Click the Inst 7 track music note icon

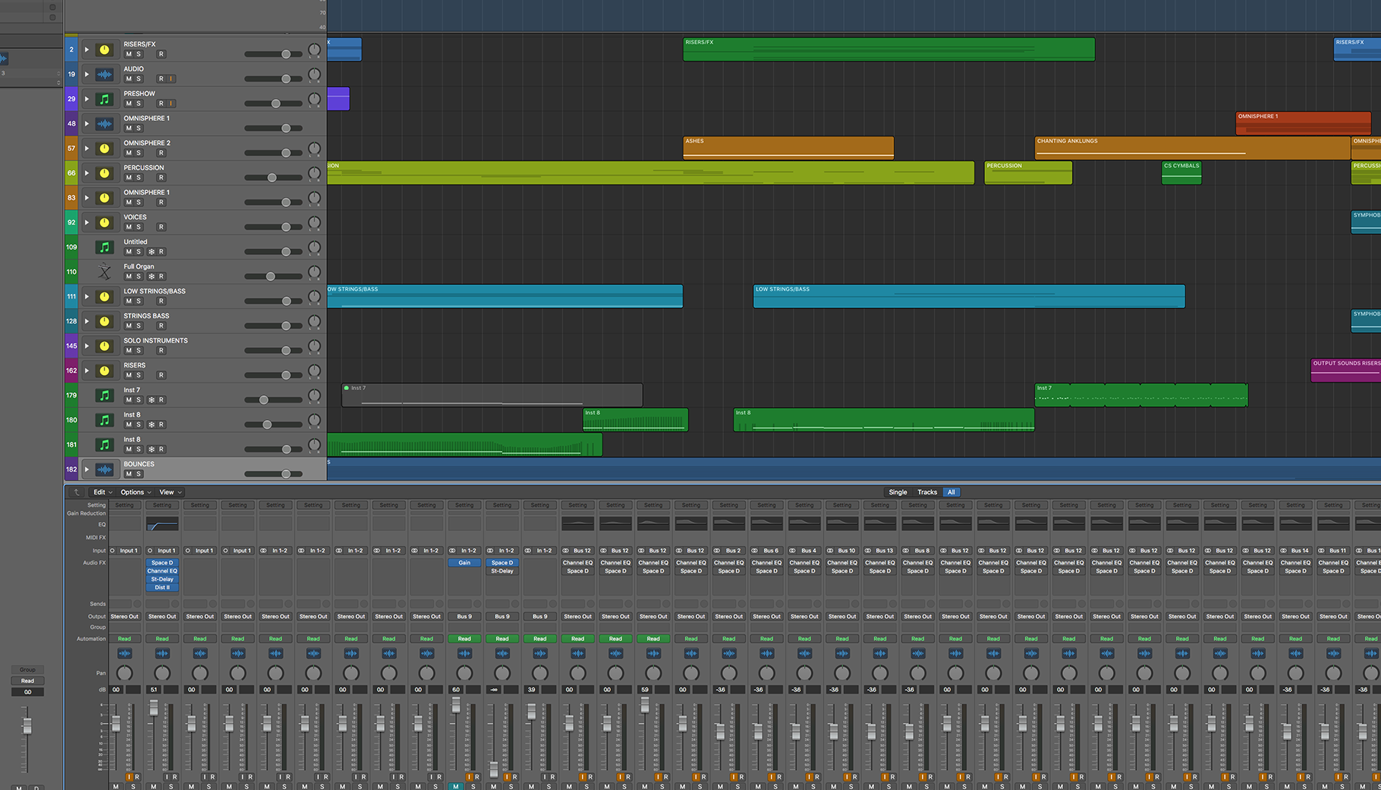(104, 395)
